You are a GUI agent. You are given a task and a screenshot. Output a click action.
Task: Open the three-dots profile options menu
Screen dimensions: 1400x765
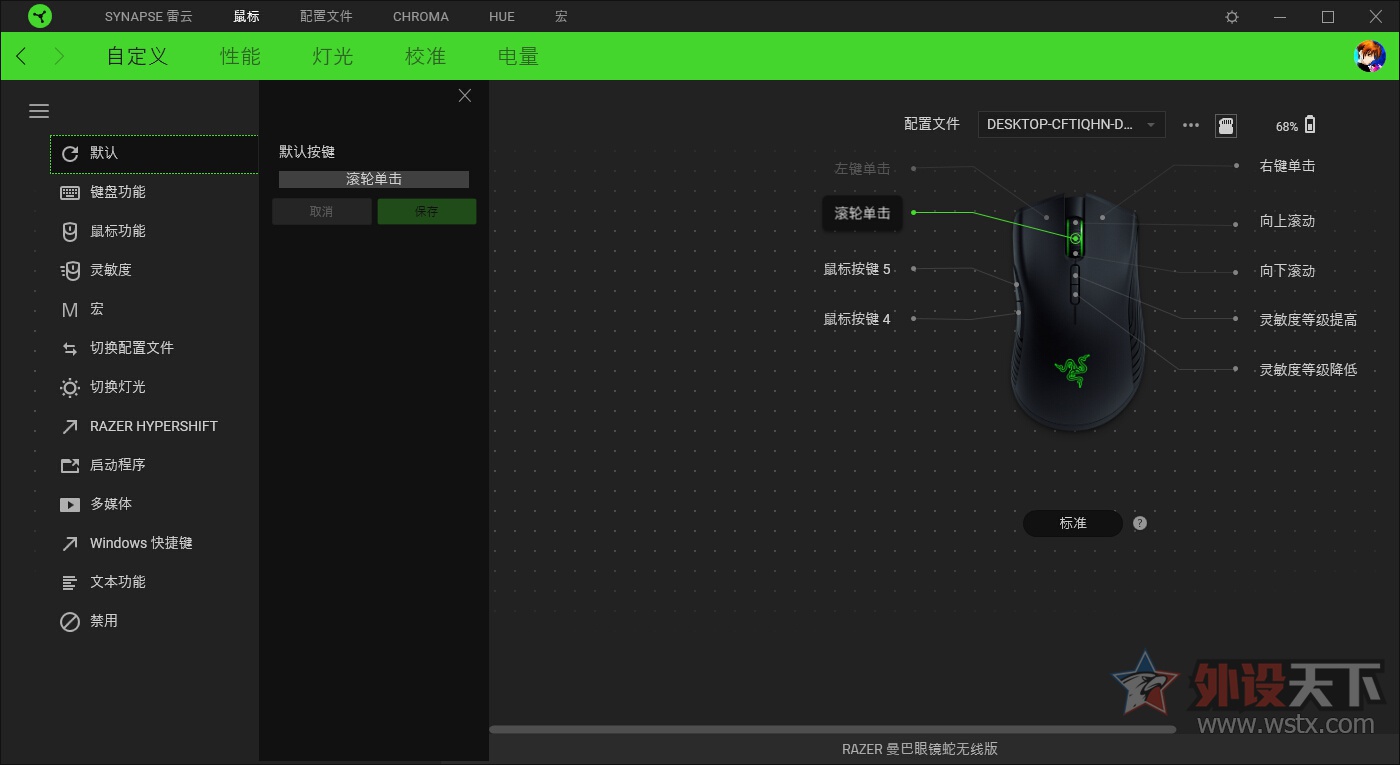1190,125
